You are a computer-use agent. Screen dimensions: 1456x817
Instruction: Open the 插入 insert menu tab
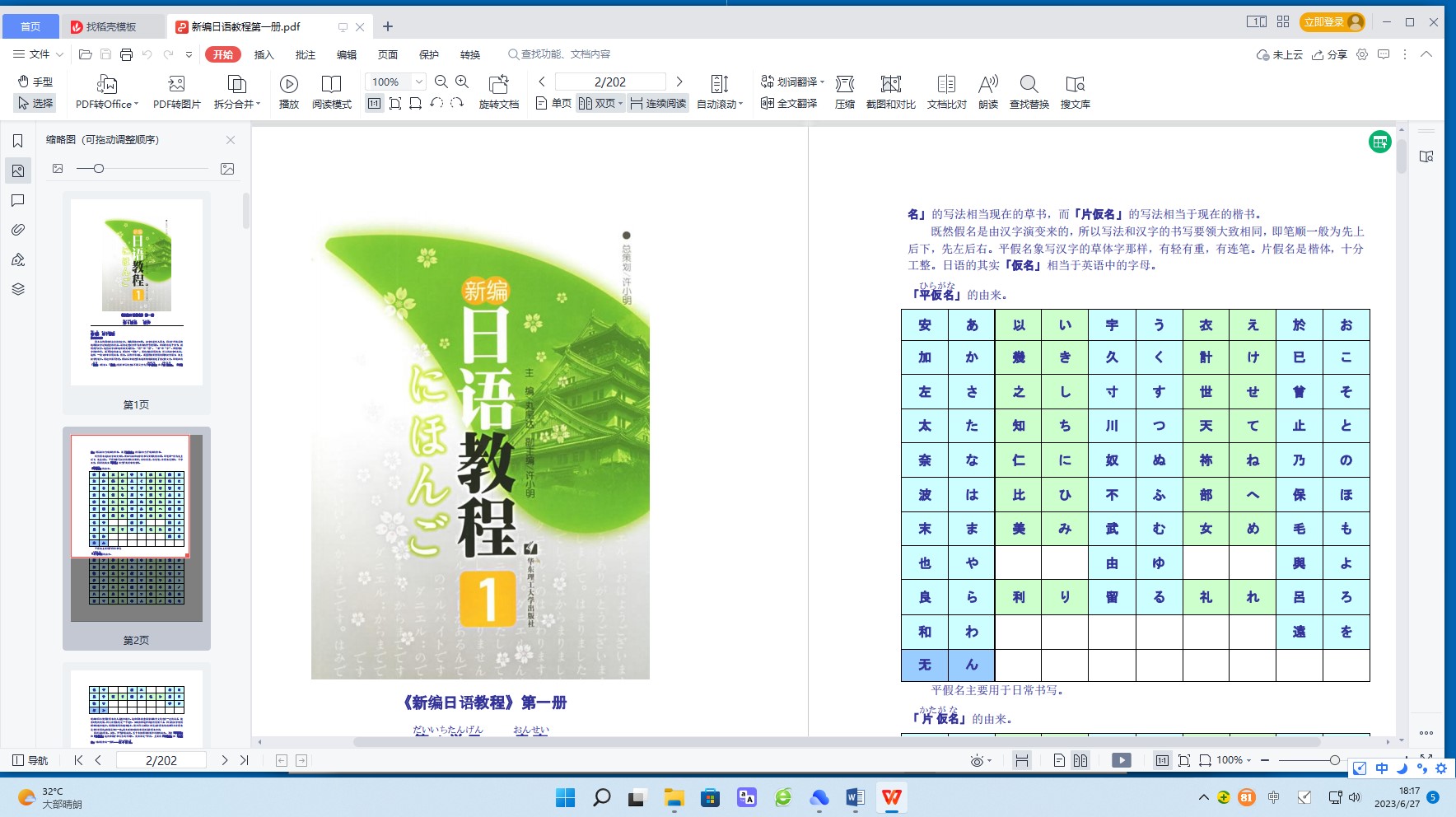pyautogui.click(x=264, y=55)
